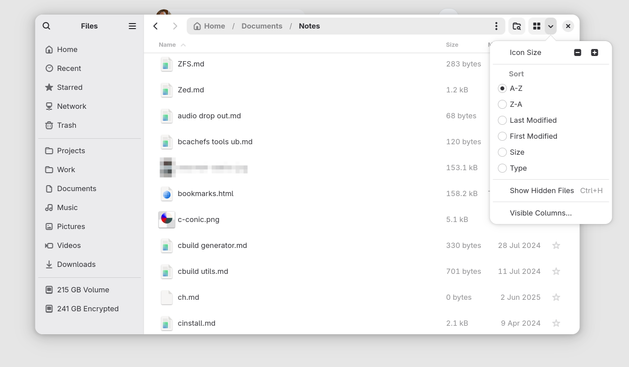Click the ZFS.md document icon
This screenshot has height=367, width=629.
point(166,64)
